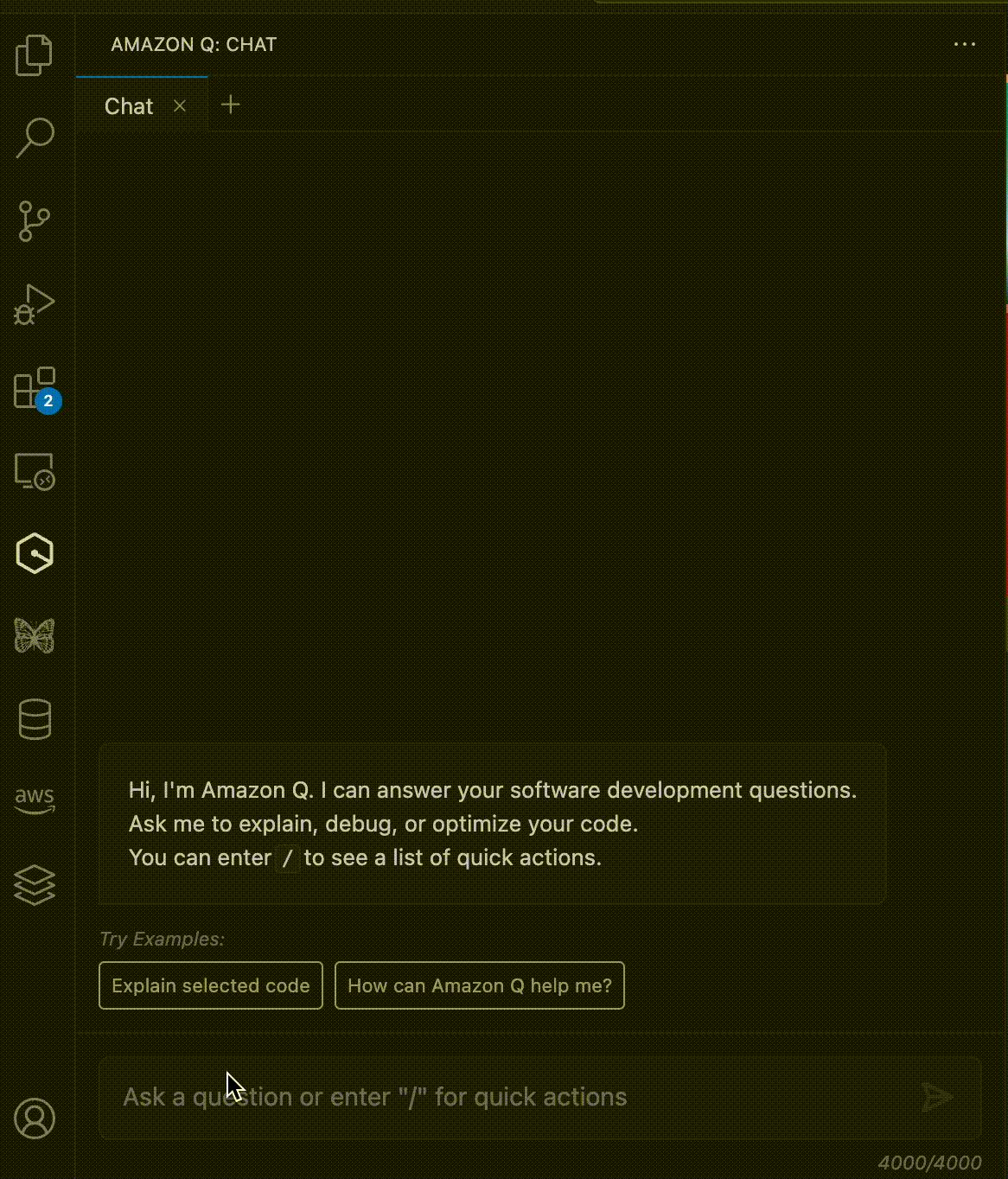This screenshot has height=1179, width=1008.
Task: Switch to the Chat tab
Action: [128, 105]
